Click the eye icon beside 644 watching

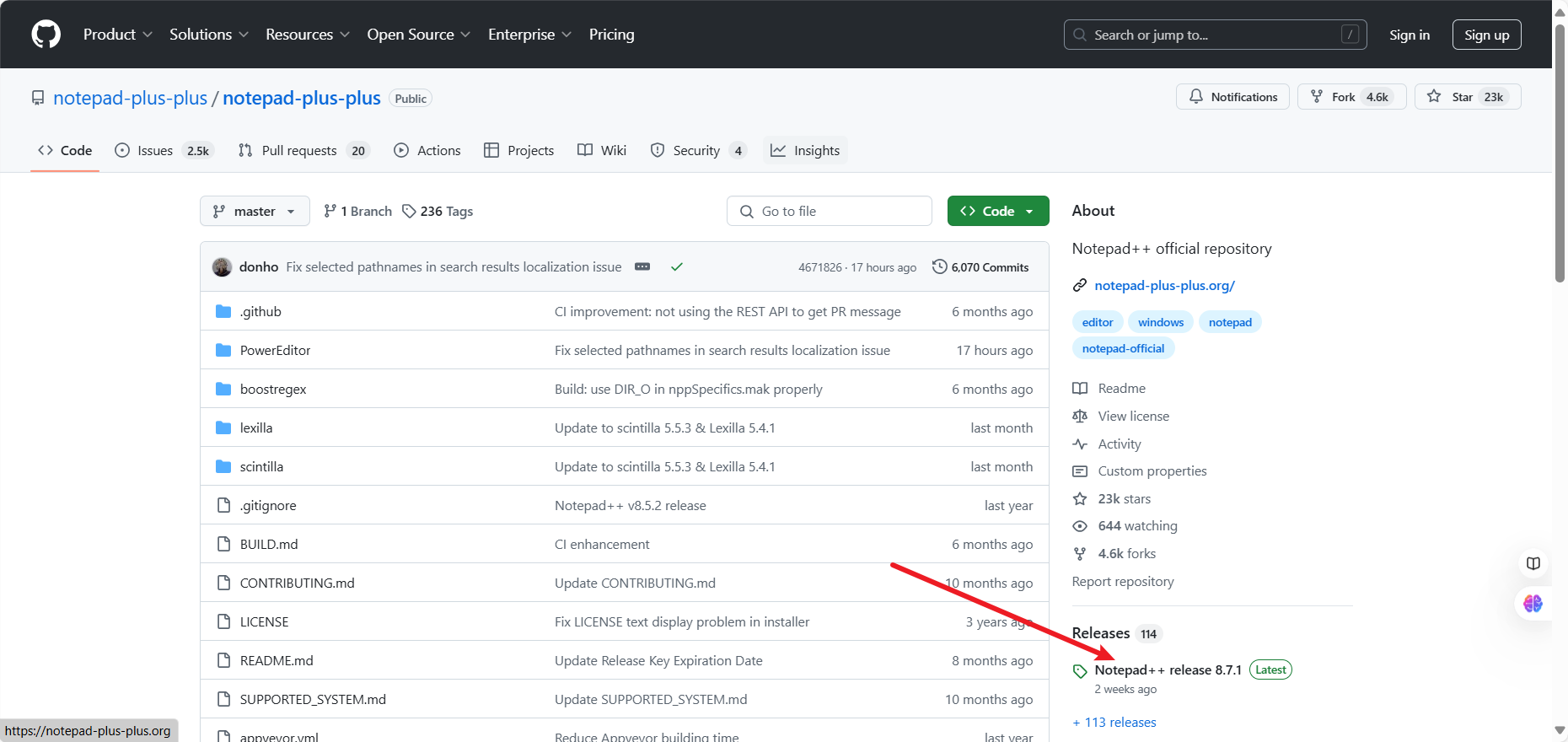tap(1080, 526)
